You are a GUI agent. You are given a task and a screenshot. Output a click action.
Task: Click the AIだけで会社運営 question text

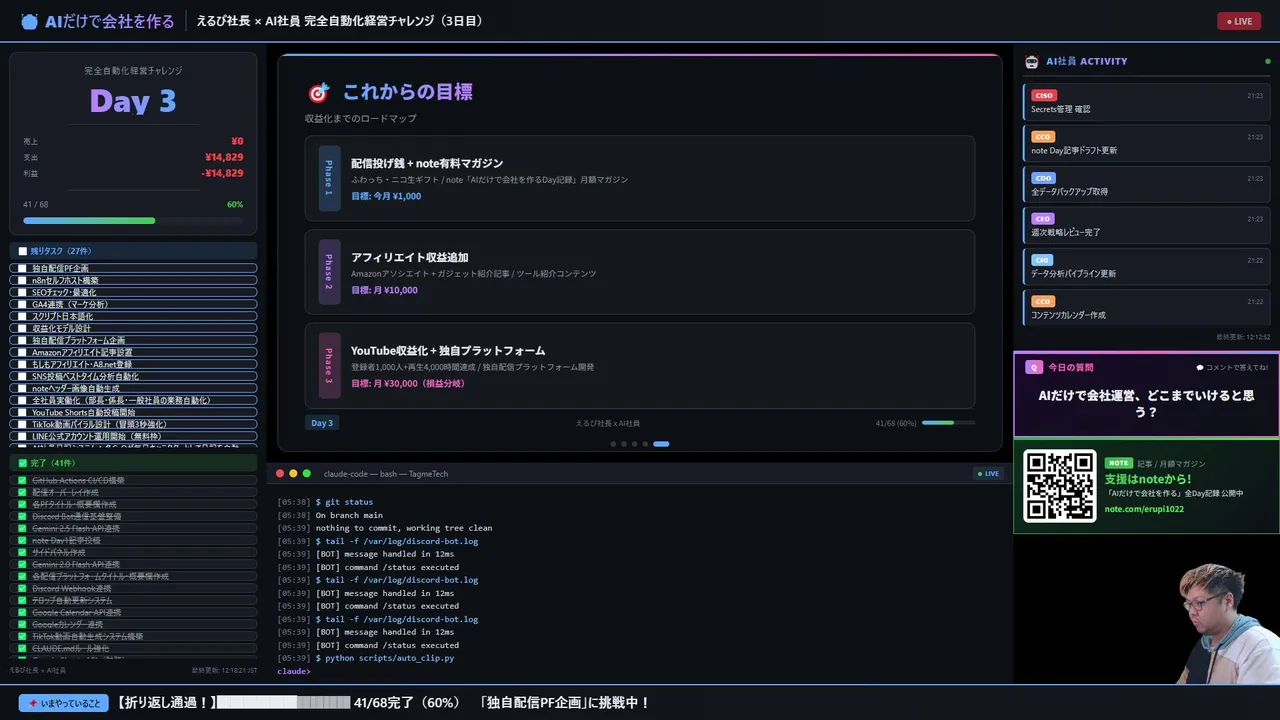click(1146, 403)
